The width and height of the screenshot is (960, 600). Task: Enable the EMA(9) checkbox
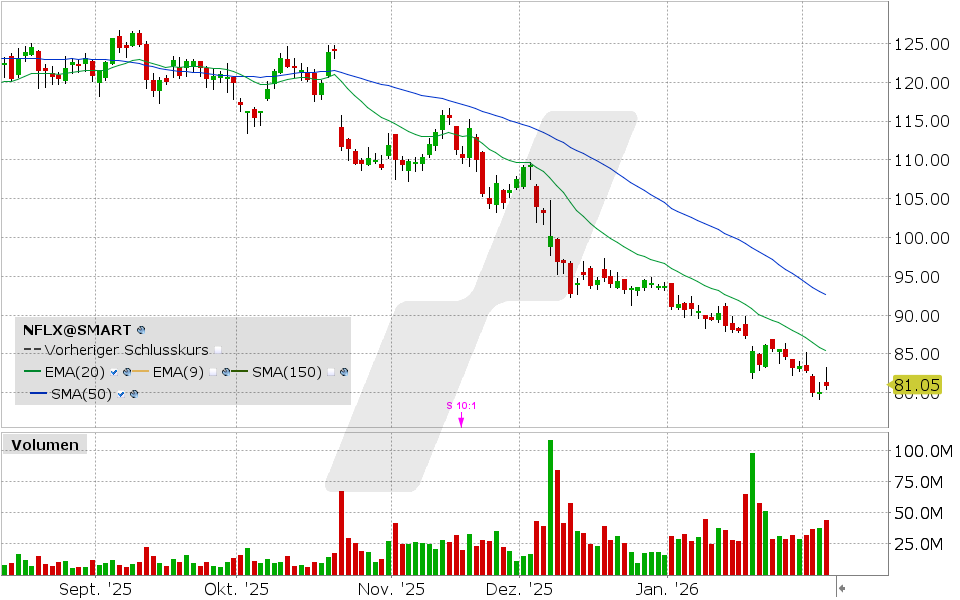pos(214,372)
